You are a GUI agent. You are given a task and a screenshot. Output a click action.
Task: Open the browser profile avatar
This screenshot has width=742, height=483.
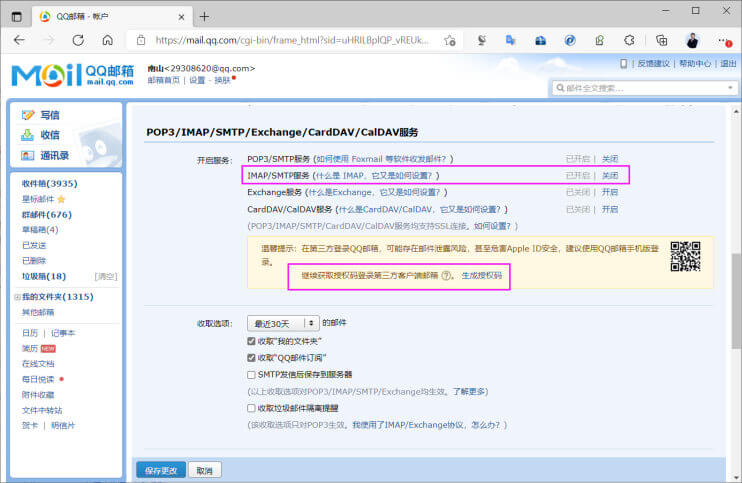[692, 41]
